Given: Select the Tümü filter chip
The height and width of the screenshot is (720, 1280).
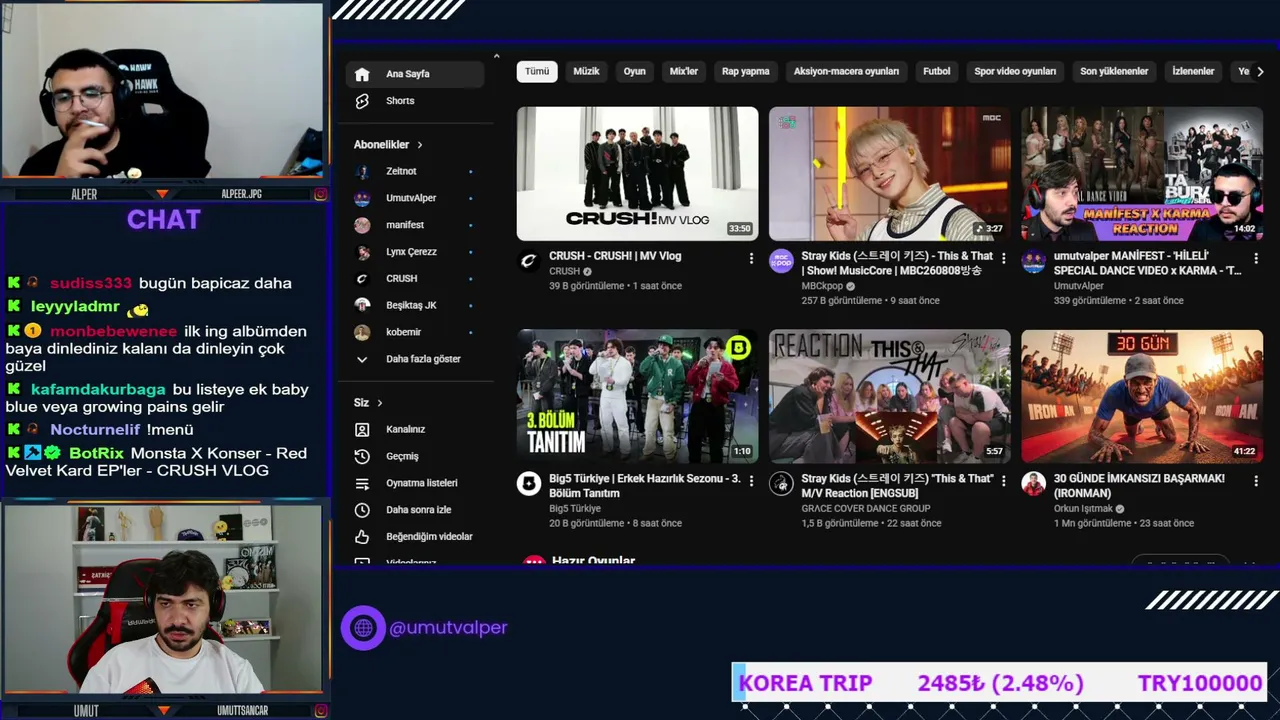Looking at the screenshot, I should tap(537, 72).
